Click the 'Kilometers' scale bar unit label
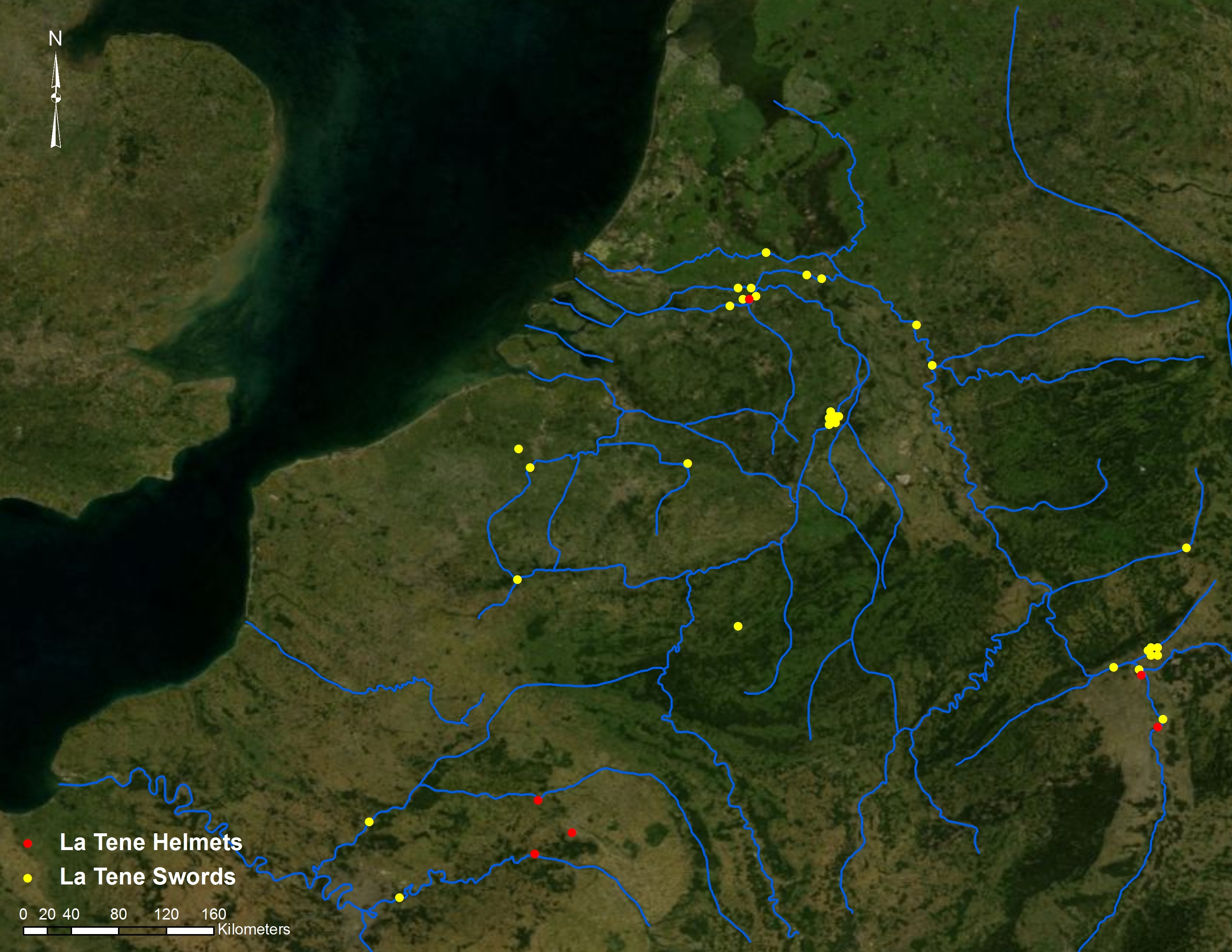Image resolution: width=1232 pixels, height=952 pixels. coord(254,929)
